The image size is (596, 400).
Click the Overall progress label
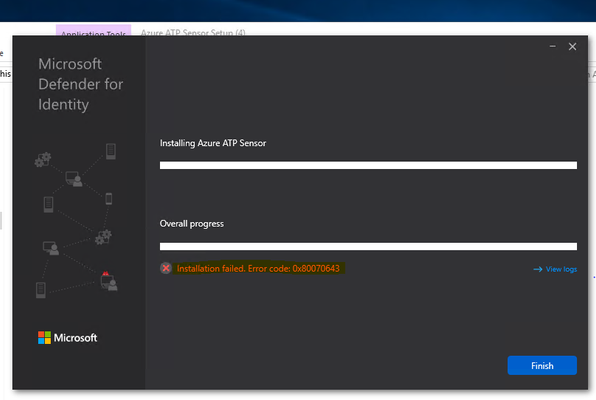pos(192,224)
